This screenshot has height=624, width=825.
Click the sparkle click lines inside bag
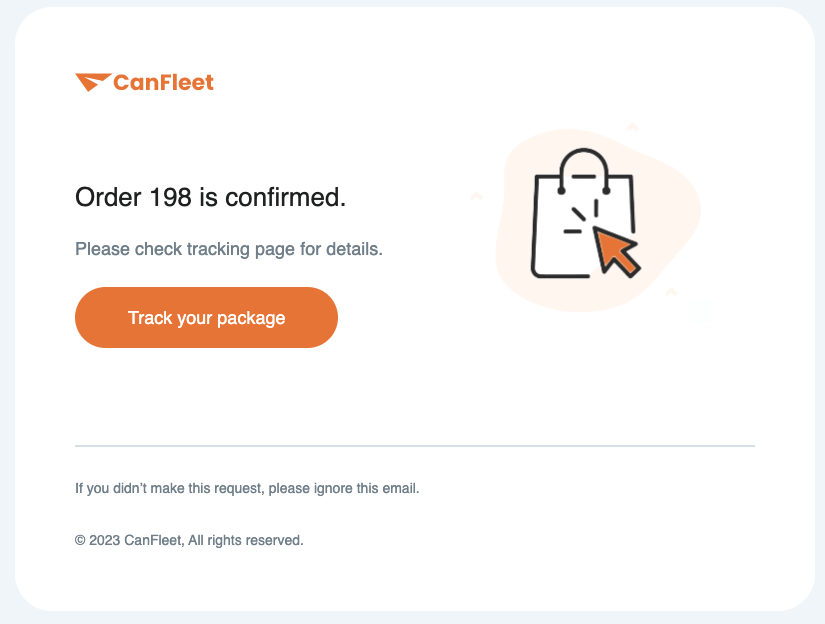click(x=581, y=216)
